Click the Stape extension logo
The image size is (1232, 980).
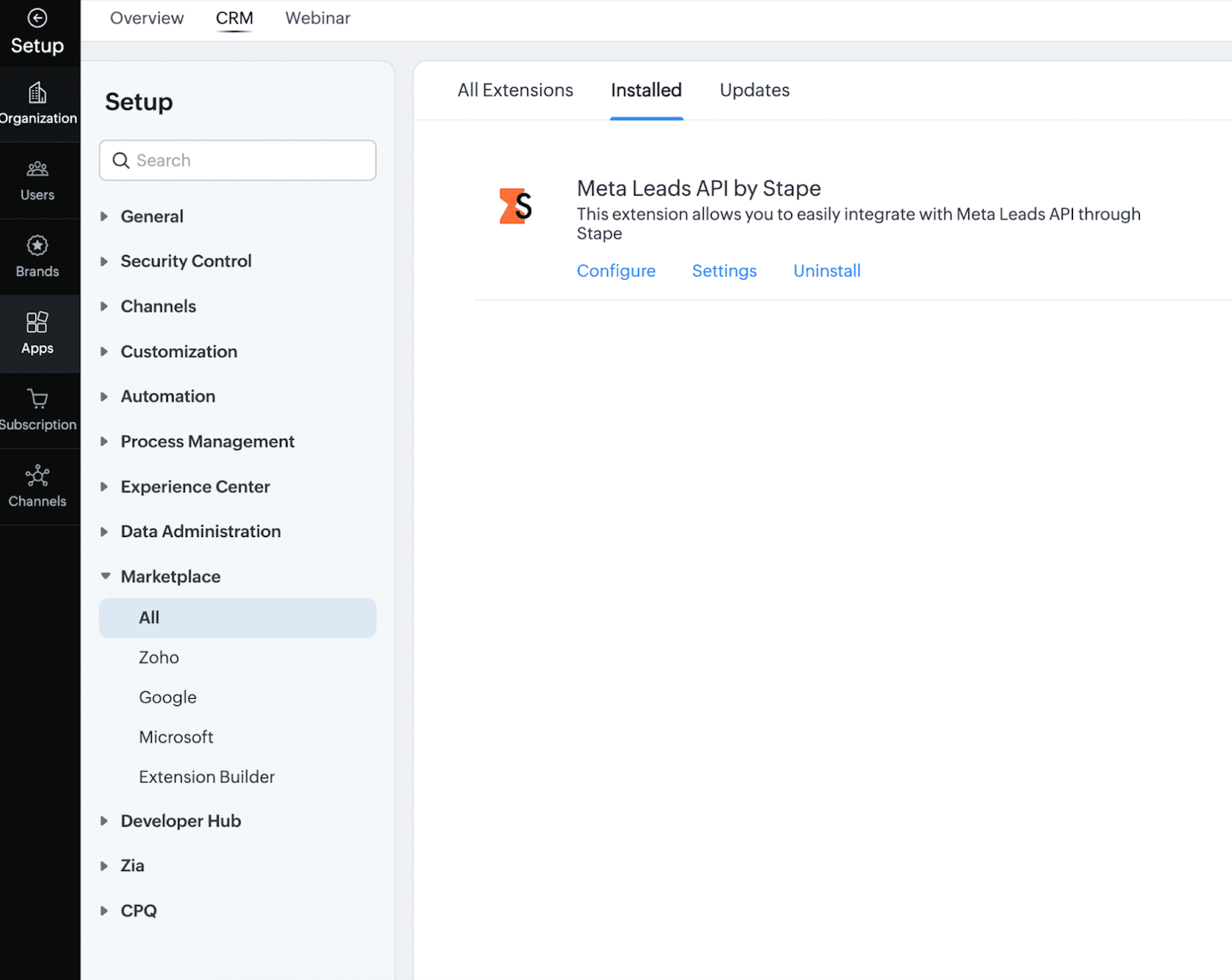pos(515,206)
